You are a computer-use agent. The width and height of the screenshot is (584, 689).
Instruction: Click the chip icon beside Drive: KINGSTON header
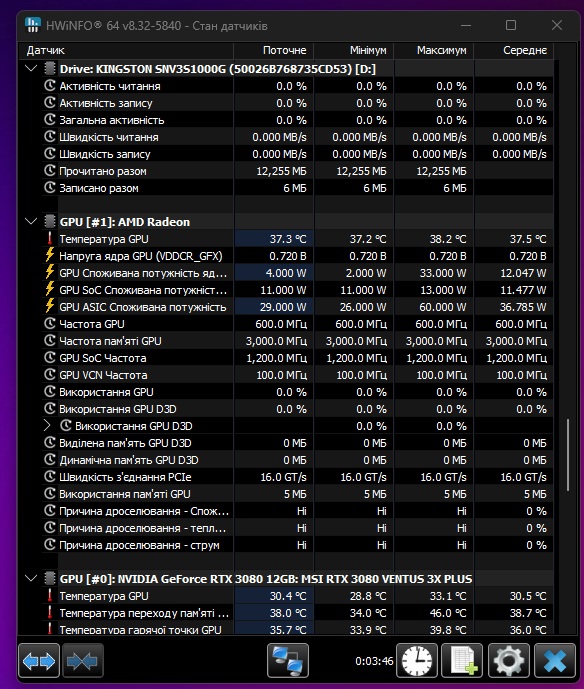50,69
